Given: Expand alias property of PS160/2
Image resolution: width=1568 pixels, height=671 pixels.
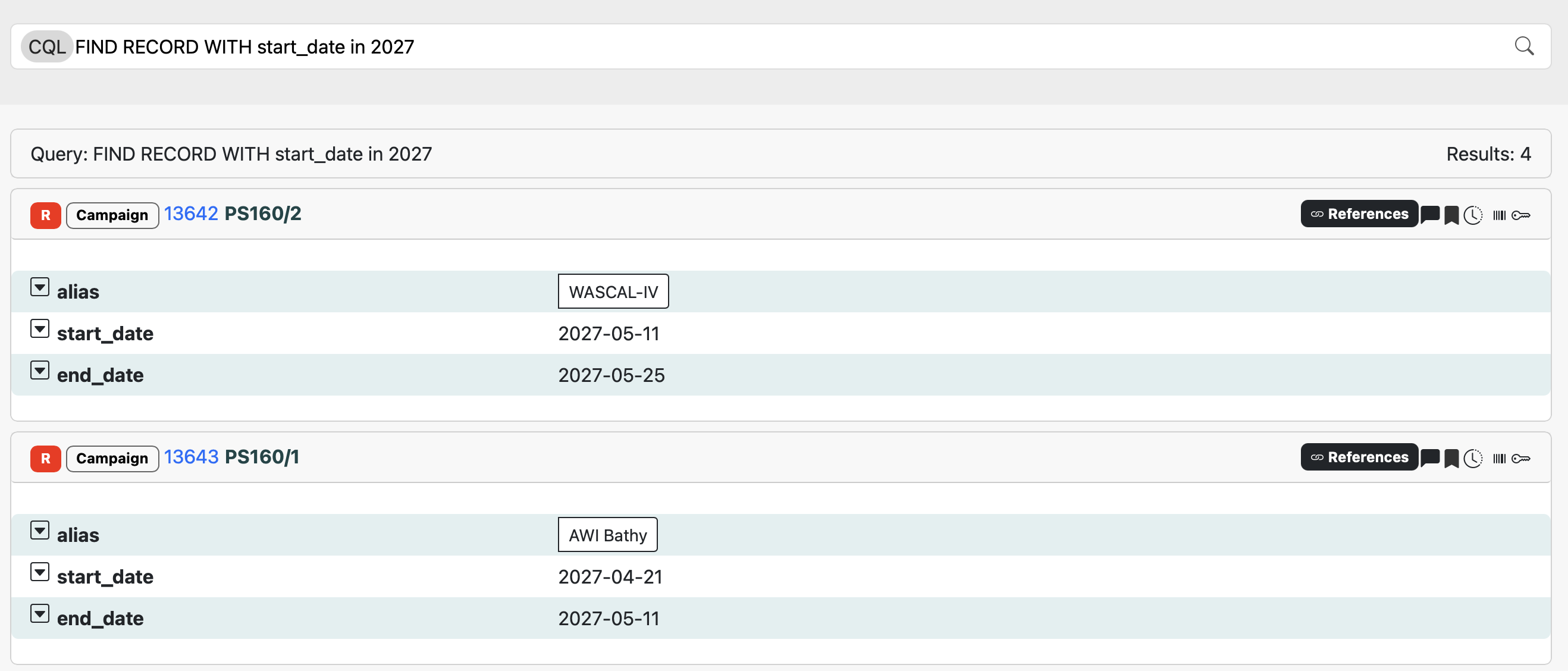Looking at the screenshot, I should (x=40, y=287).
